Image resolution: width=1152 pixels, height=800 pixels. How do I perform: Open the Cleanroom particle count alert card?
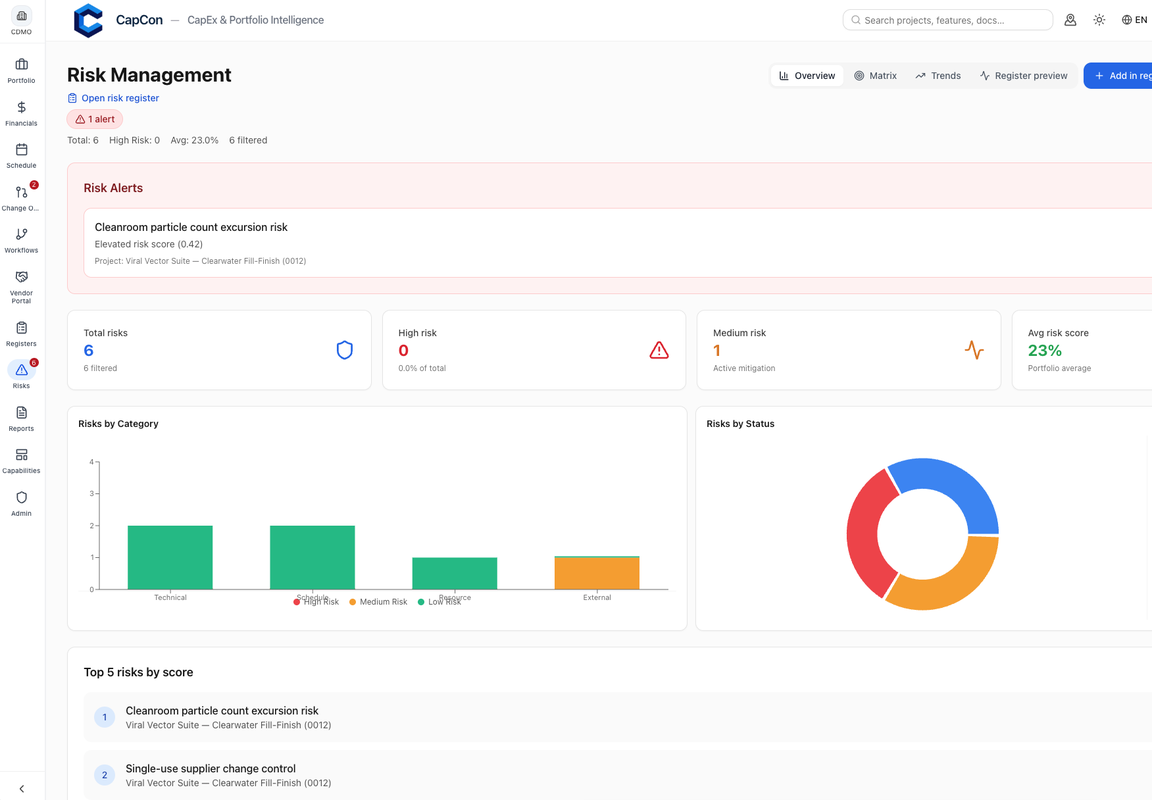coord(617,243)
